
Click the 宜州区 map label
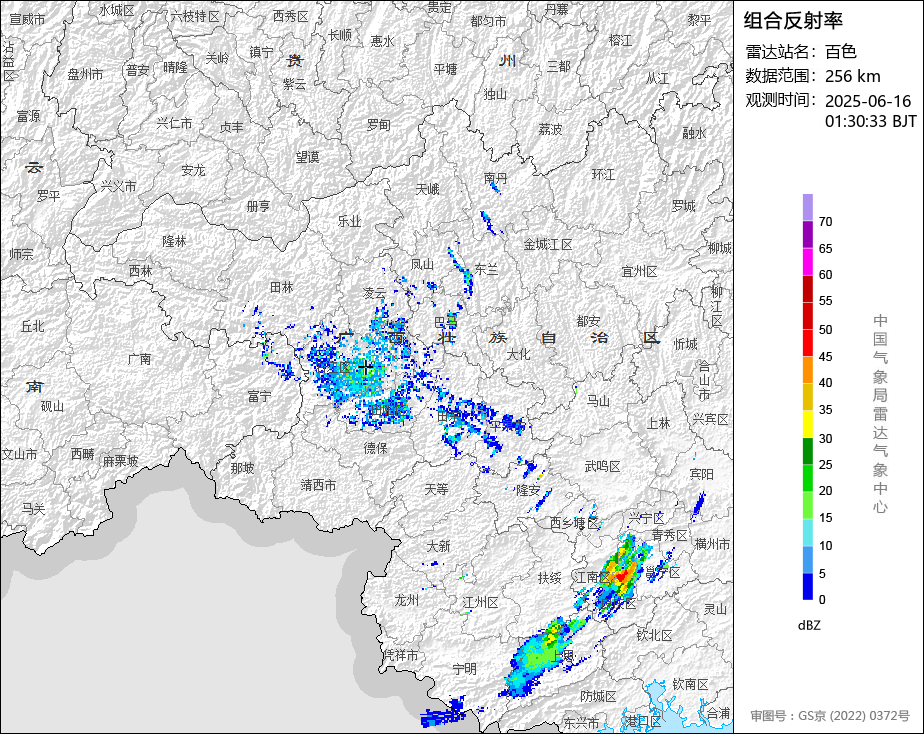pyautogui.click(x=639, y=272)
